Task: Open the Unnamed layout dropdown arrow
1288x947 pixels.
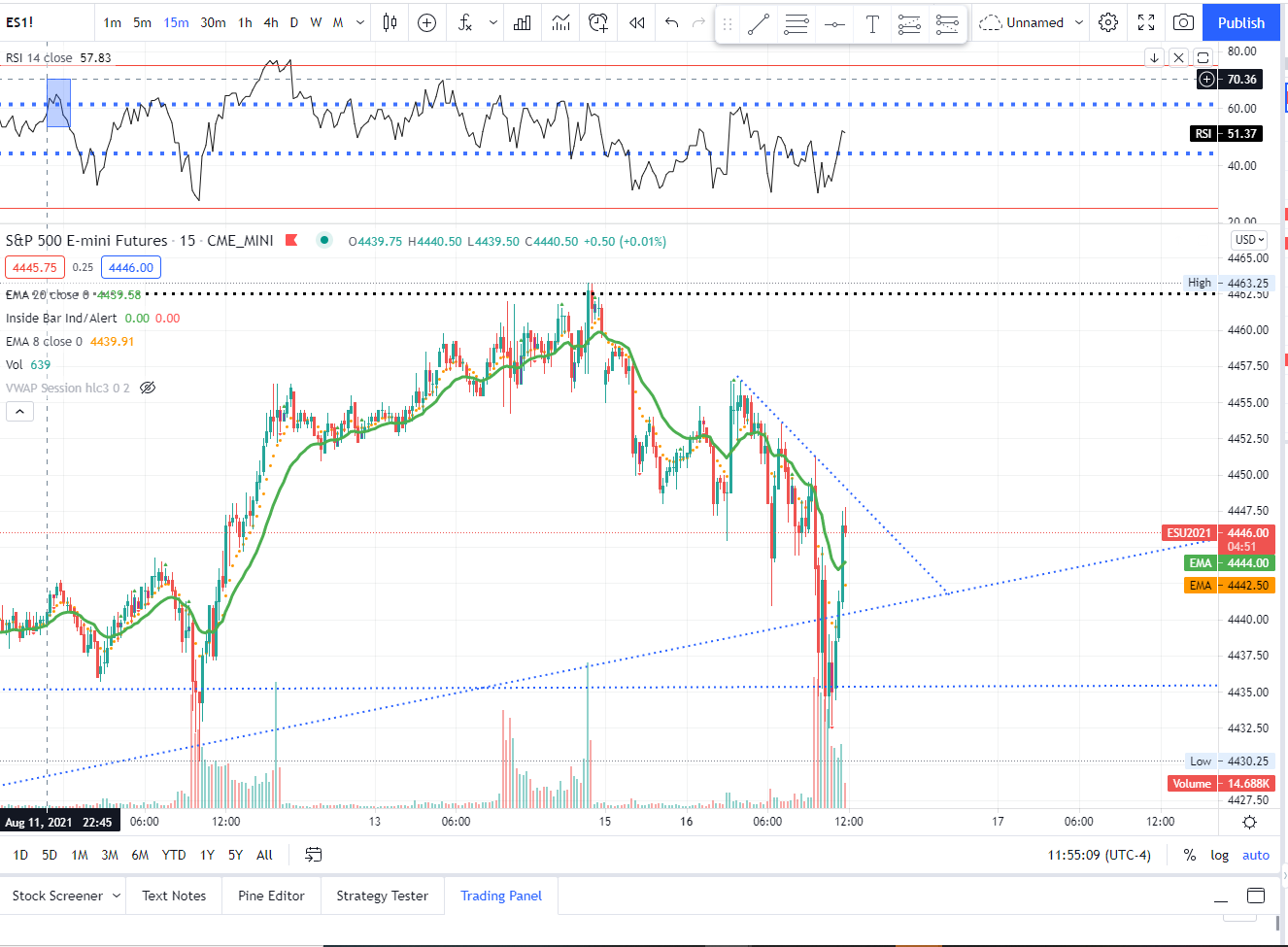Action: pyautogui.click(x=1079, y=22)
